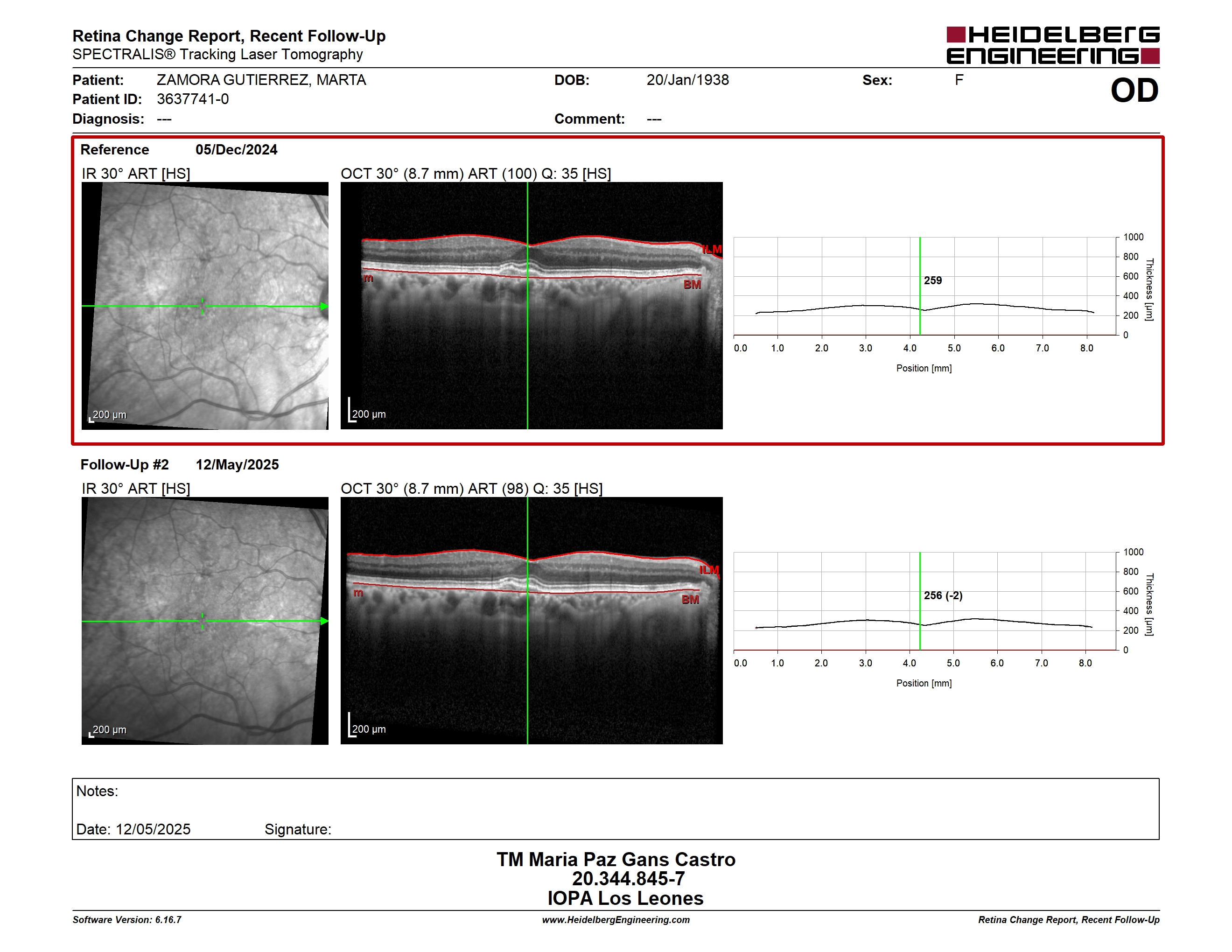Click Software Version: 6.16.7 text
The height and width of the screenshot is (952, 1232).
[127, 920]
